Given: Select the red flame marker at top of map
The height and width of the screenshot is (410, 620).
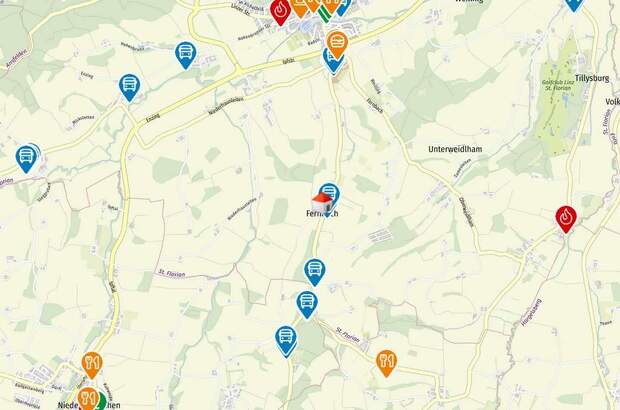Looking at the screenshot, I should click(280, 11).
